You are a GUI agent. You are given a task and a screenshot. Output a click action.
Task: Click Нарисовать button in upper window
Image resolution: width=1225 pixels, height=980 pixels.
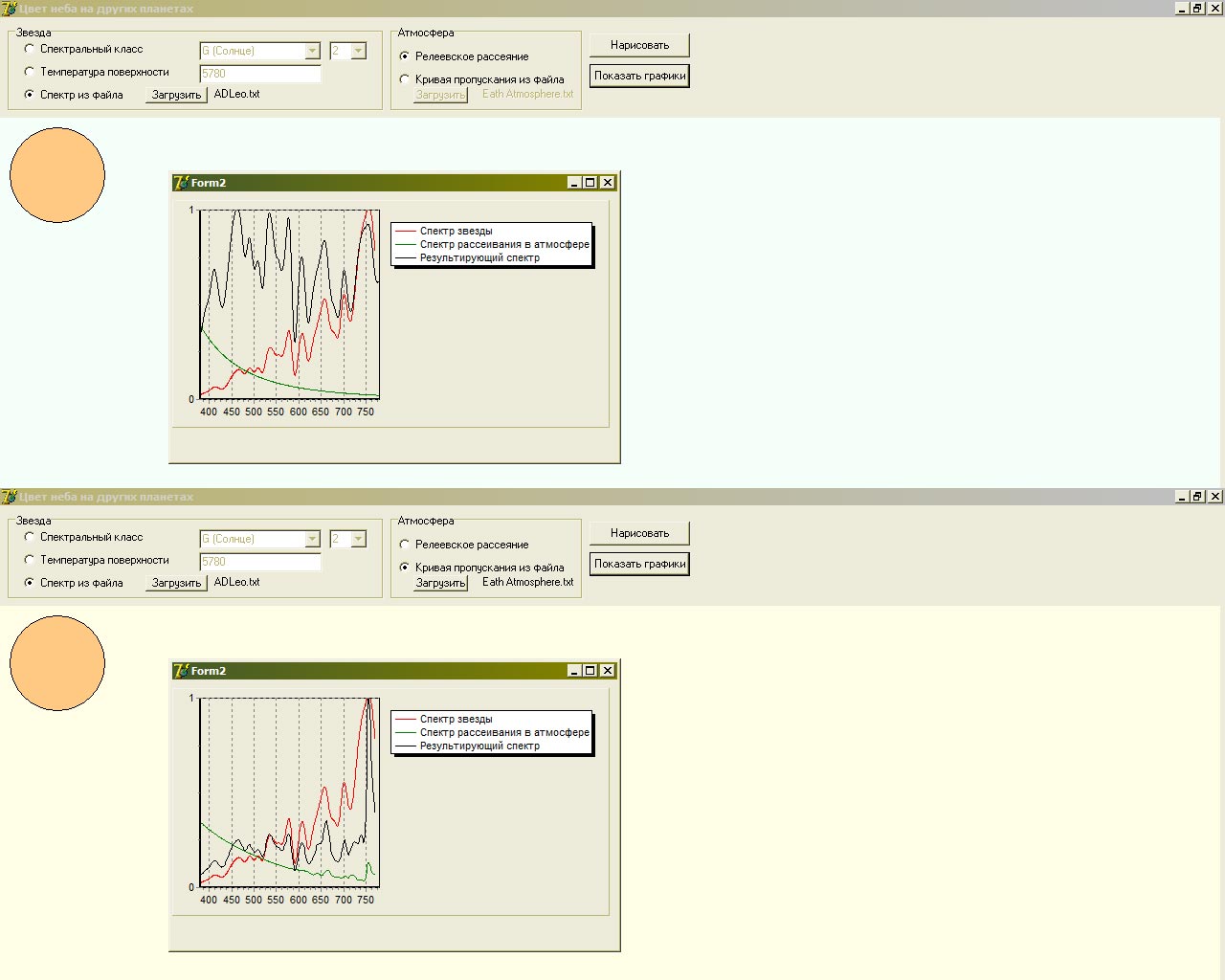[x=639, y=45]
